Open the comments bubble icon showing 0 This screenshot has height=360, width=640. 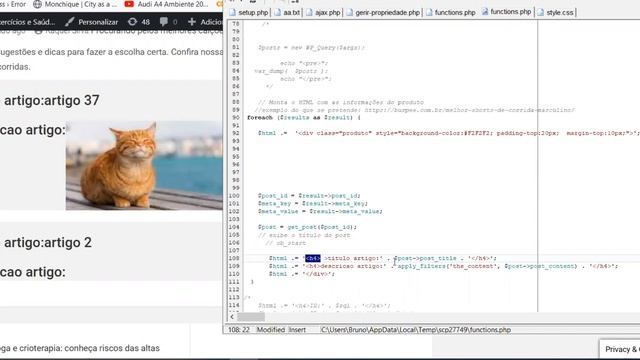point(168,22)
